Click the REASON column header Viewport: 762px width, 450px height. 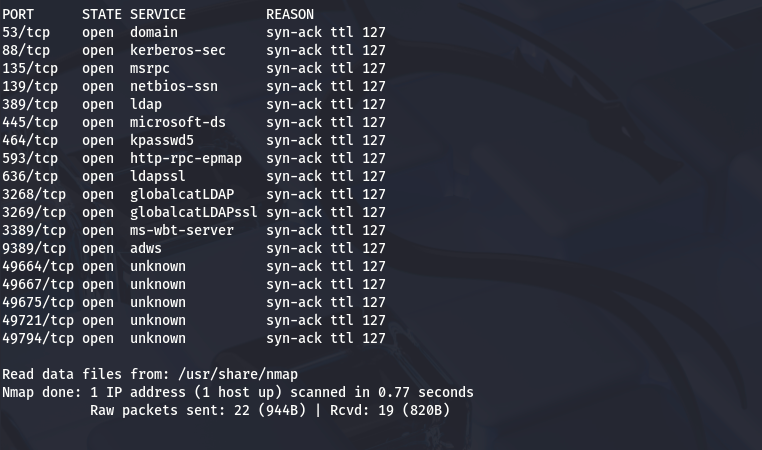pyautogui.click(x=290, y=14)
